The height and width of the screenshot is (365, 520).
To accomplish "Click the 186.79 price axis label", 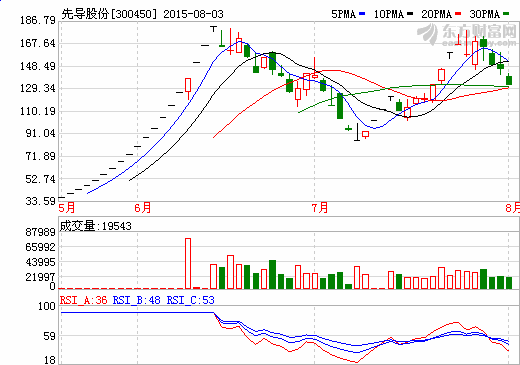I will click(38, 21).
